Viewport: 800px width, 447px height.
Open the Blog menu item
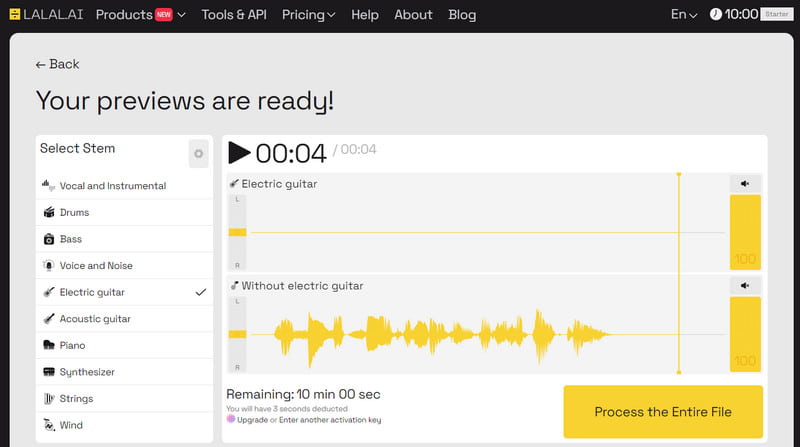[x=462, y=15]
